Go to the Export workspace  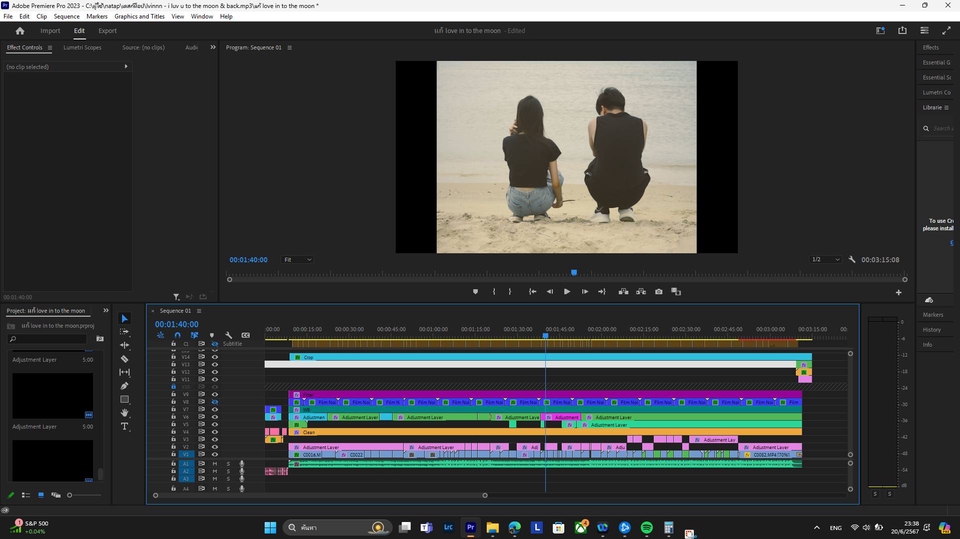click(x=107, y=31)
